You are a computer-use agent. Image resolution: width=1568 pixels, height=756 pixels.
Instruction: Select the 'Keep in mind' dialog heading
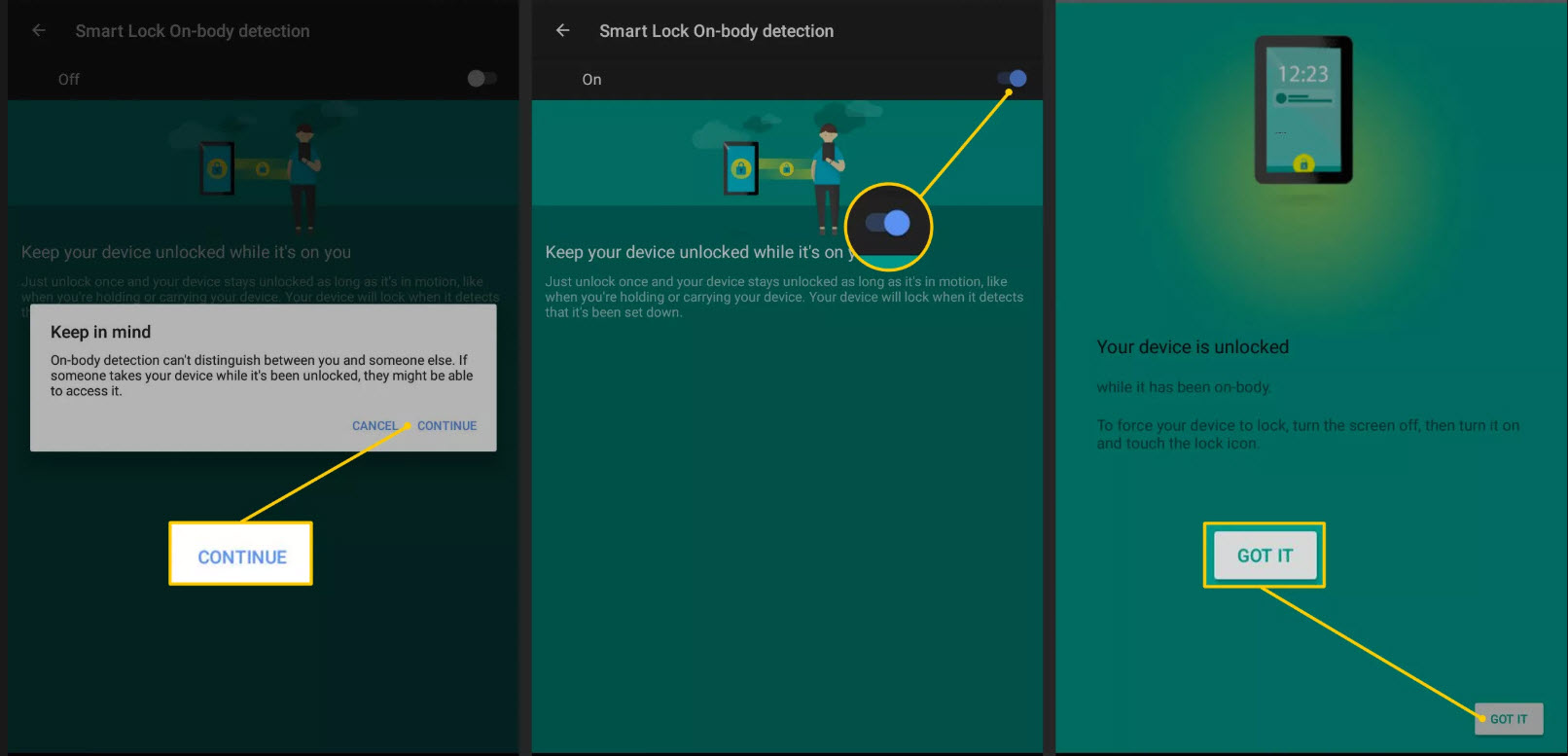pyautogui.click(x=100, y=332)
